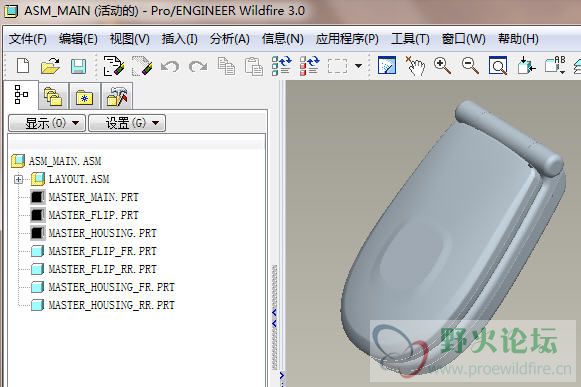Click the navigator collapse arrows on the sash
The image size is (581, 387).
(274, 318)
